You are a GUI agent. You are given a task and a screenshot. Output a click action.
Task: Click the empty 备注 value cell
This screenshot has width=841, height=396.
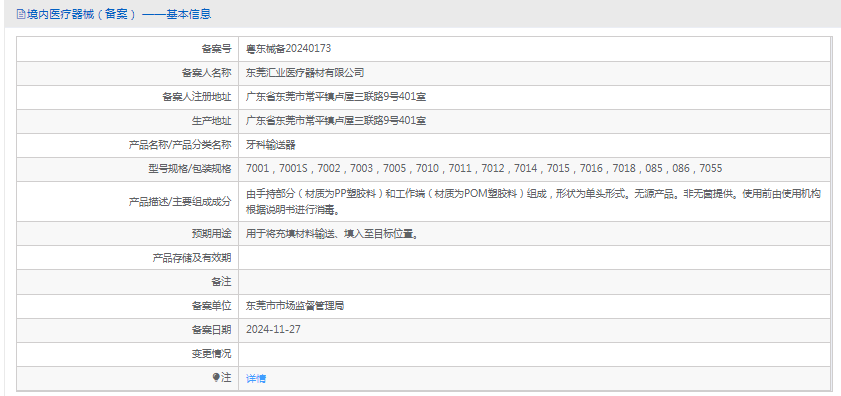pyautogui.click(x=535, y=282)
